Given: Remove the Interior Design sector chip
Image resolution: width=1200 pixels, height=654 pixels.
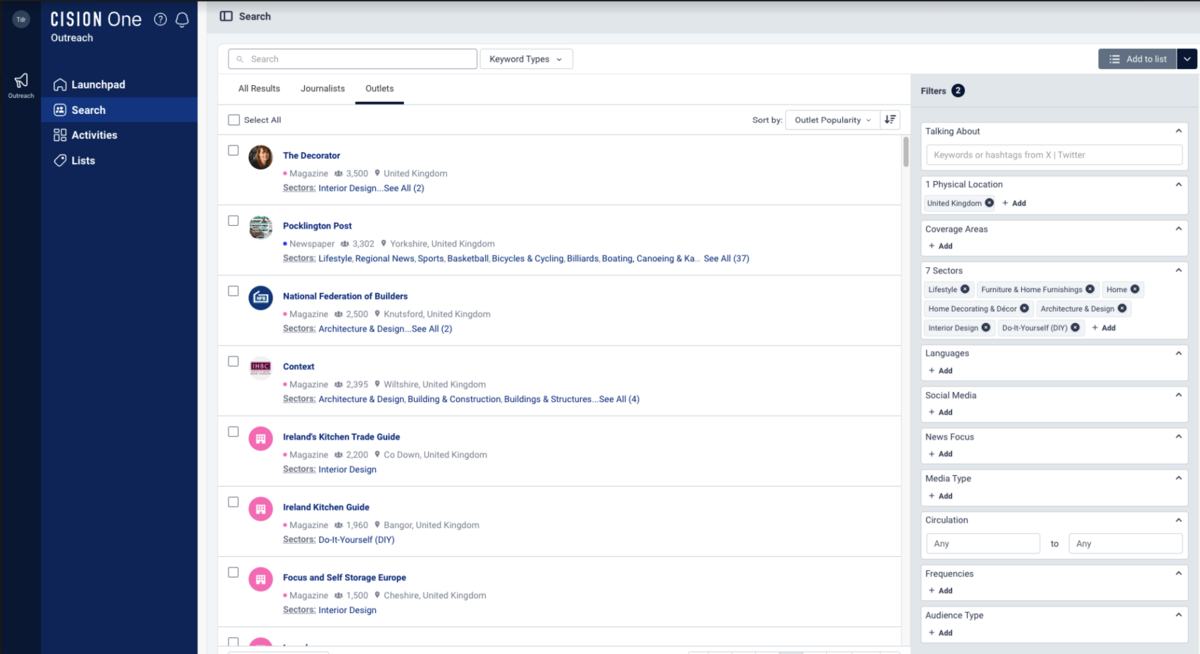Looking at the screenshot, I should [x=986, y=327].
